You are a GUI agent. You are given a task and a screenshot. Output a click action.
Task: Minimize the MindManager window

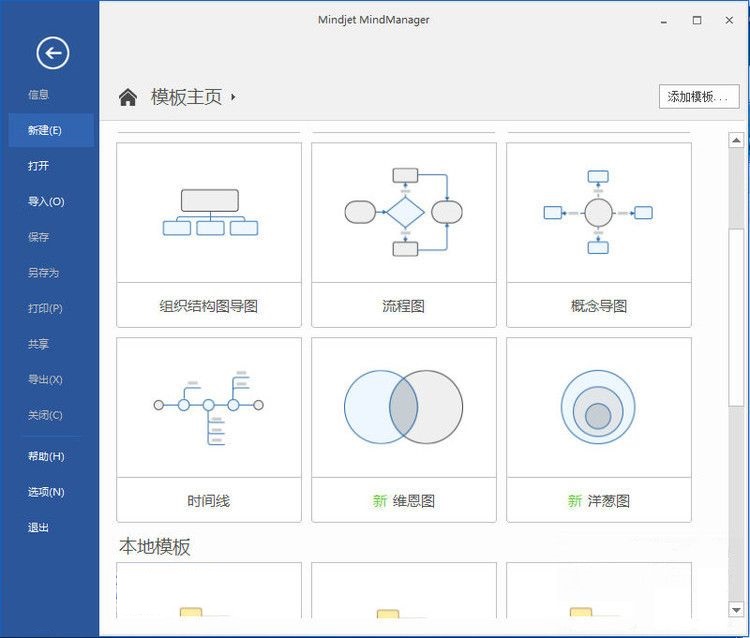coord(664,21)
